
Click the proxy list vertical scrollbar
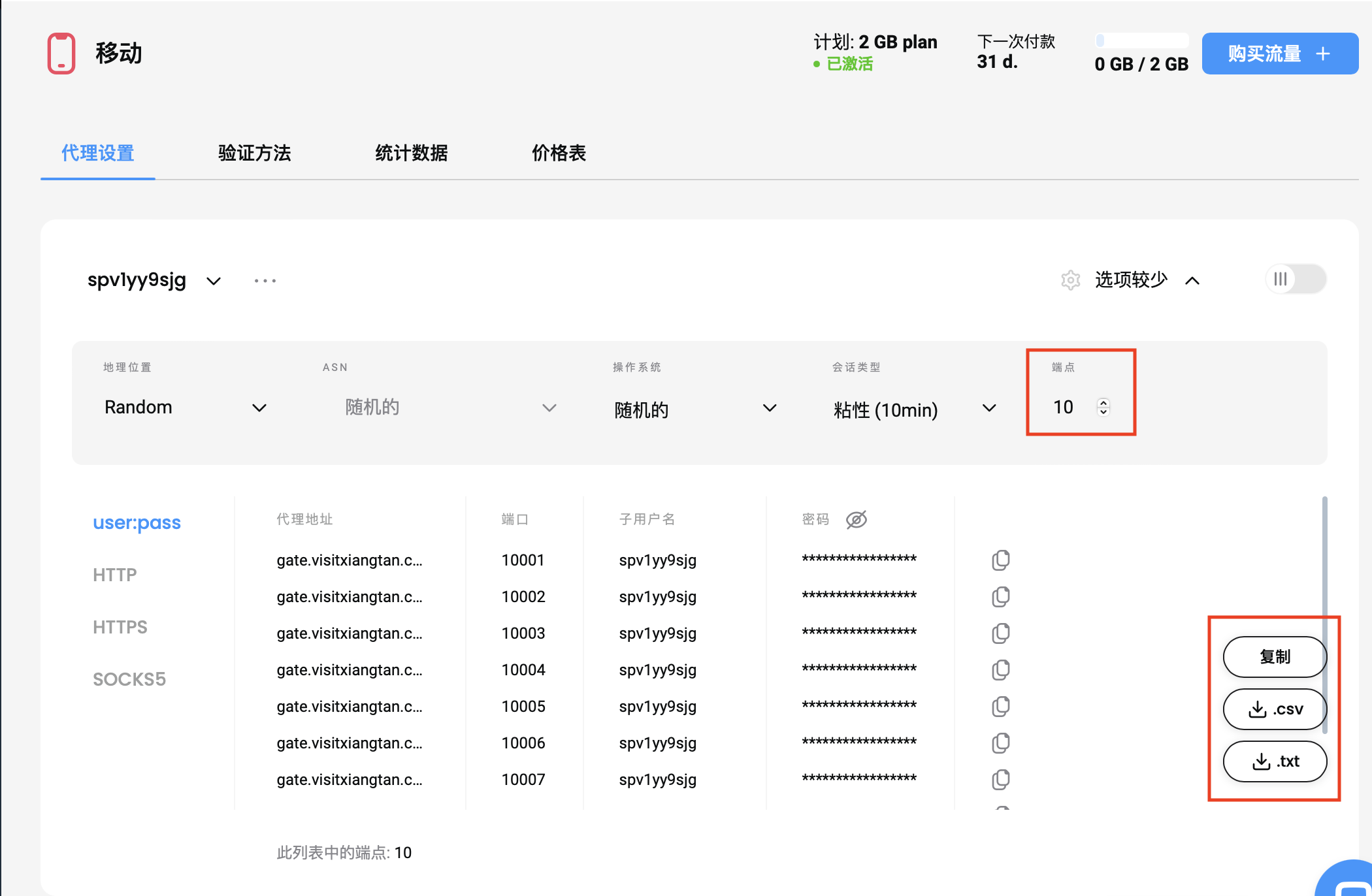tap(1324, 614)
